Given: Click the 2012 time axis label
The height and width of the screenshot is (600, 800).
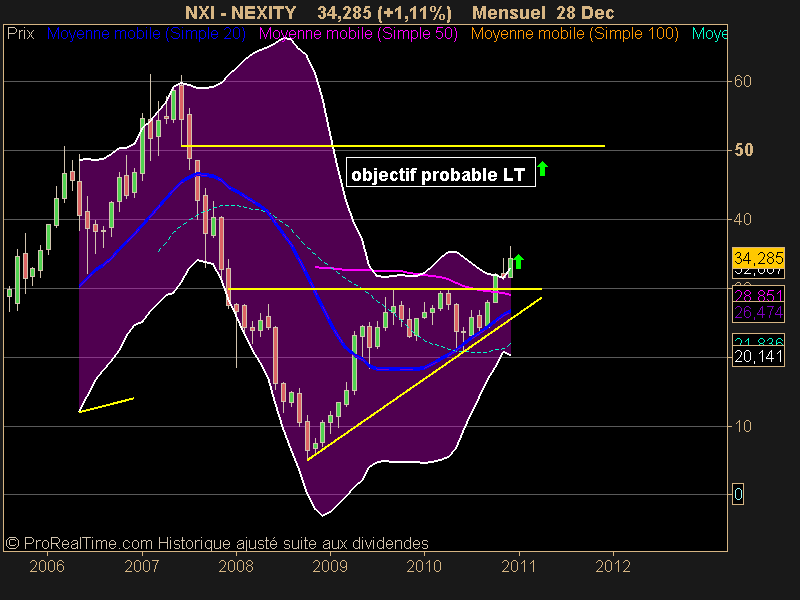Looking at the screenshot, I should [613, 566].
